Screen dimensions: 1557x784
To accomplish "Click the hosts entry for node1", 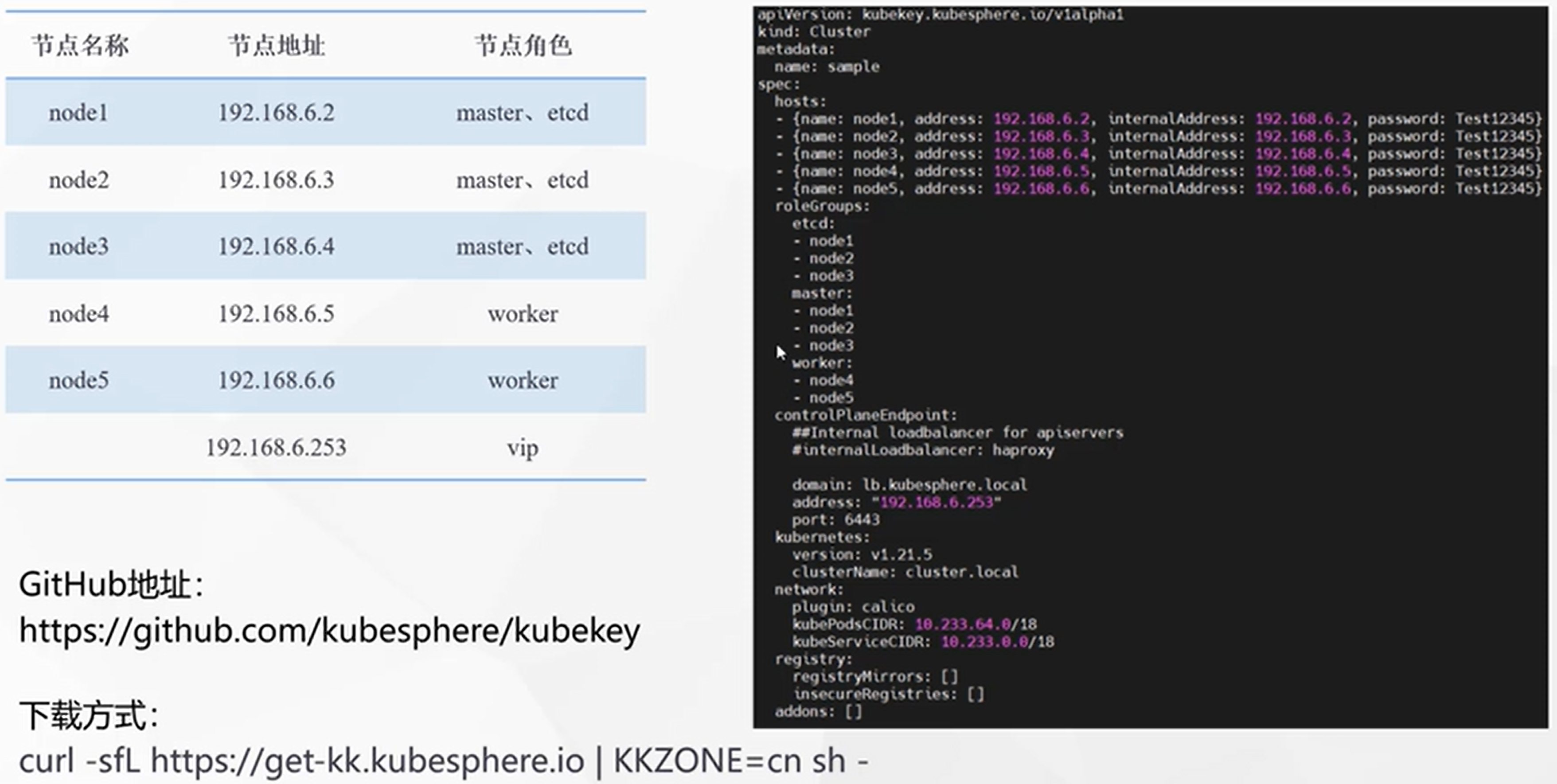I will click(1159, 118).
